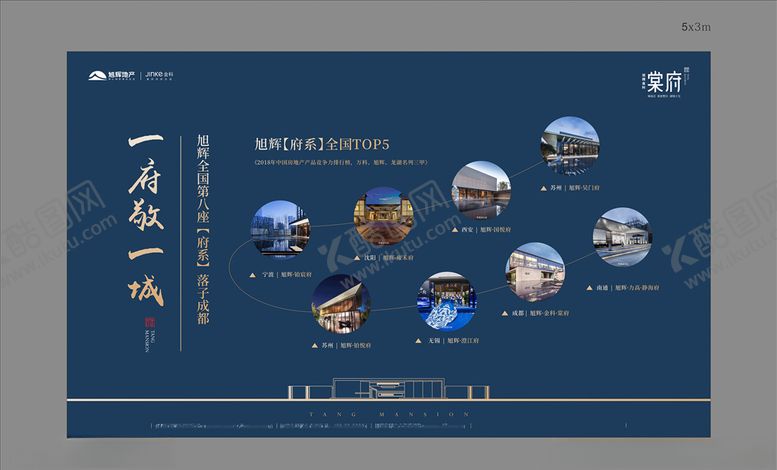The image size is (777, 470).
Task: Select the 苏州 铂悦府 circular photo
Action: click(x=341, y=303)
